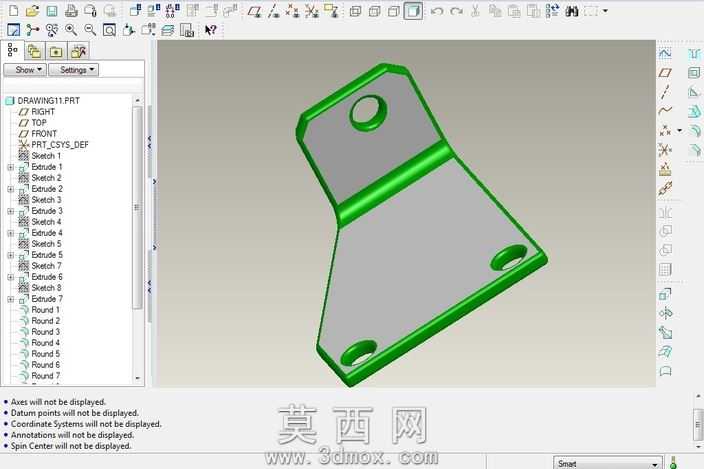Click the Regenerate model icon

[x=552, y=11]
